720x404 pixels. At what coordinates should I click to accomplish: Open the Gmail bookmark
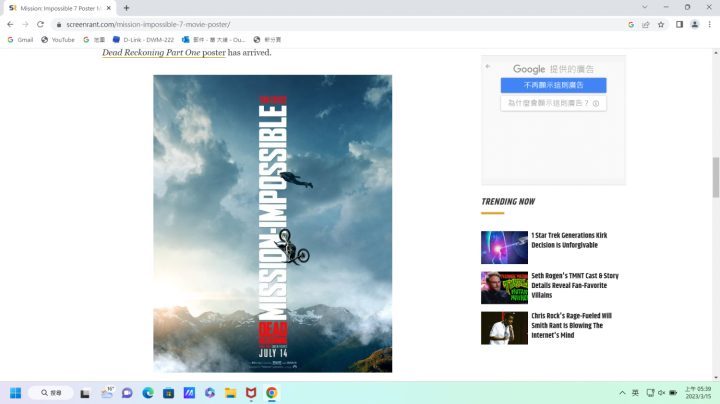pos(20,40)
